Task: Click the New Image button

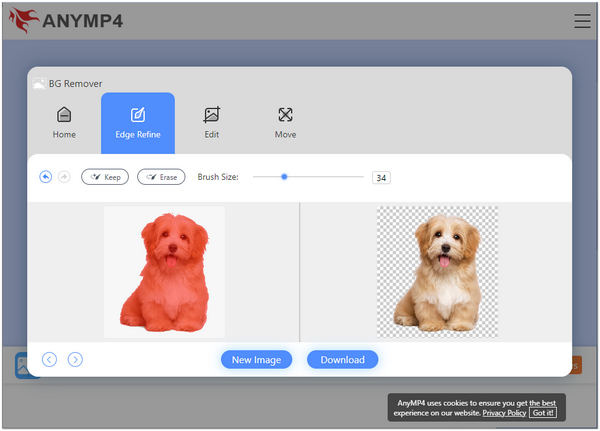Action: (x=256, y=360)
